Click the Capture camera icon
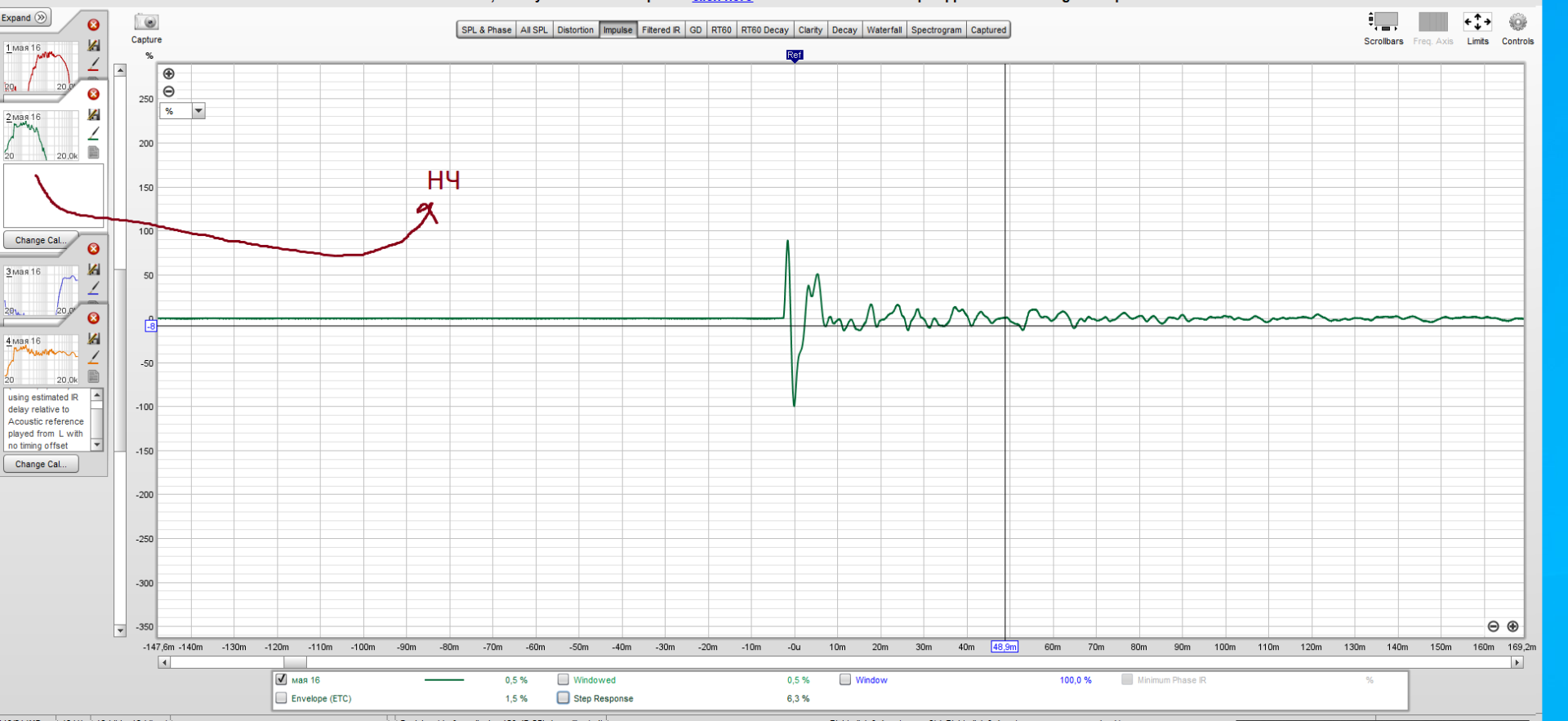The height and width of the screenshot is (721, 1568). pos(146,22)
